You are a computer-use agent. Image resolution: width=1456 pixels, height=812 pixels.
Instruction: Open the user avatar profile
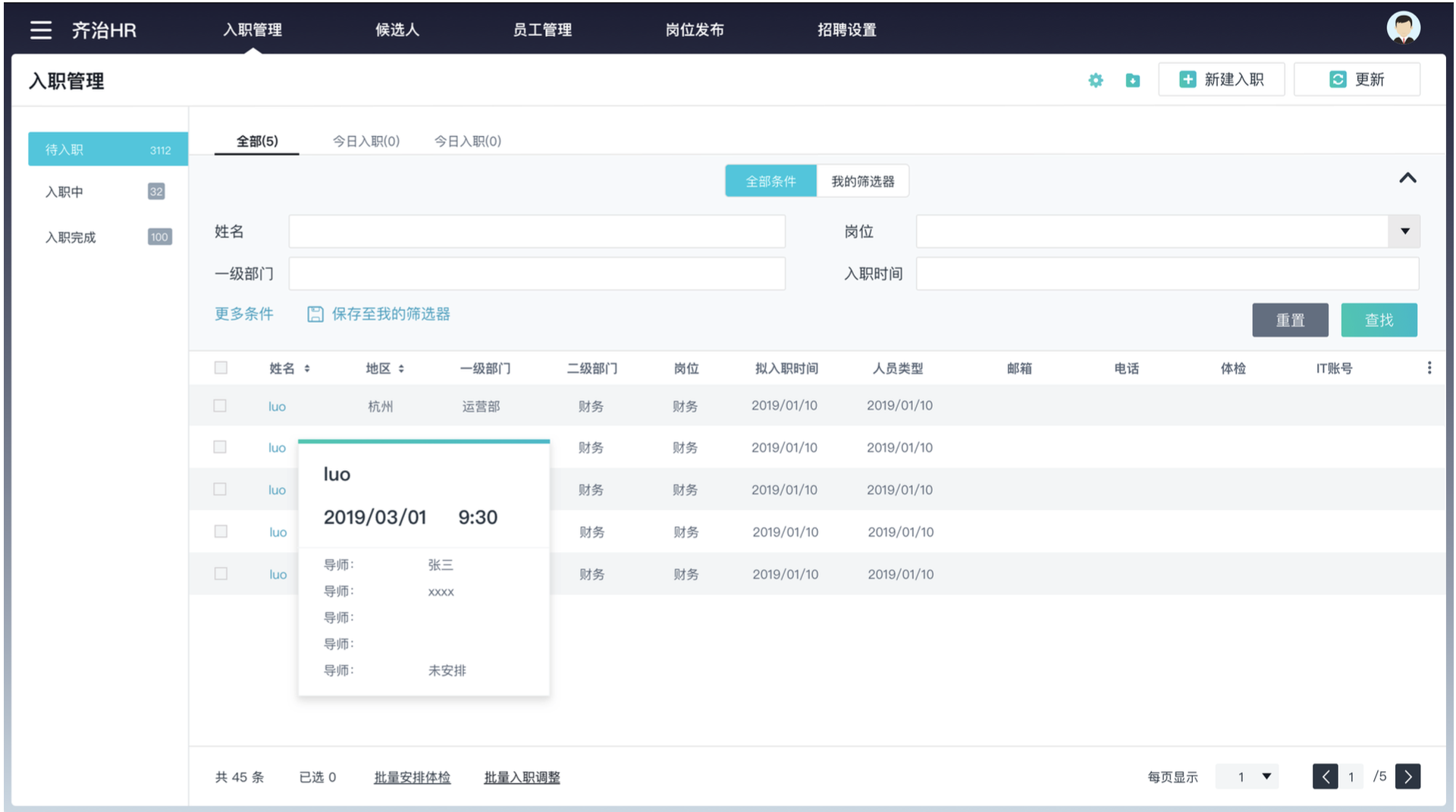[1403, 28]
